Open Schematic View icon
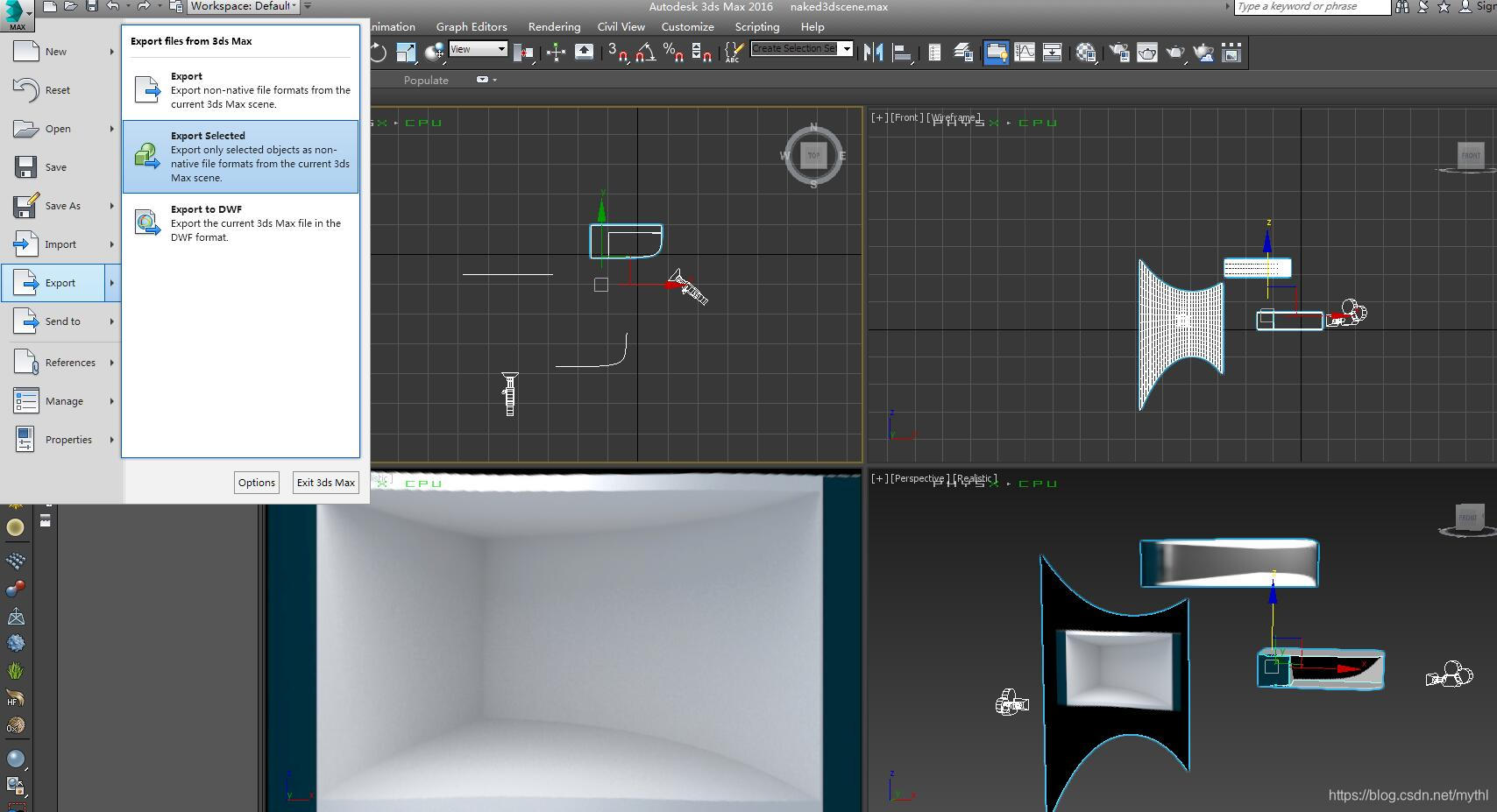The height and width of the screenshot is (812, 1497). [1052, 53]
